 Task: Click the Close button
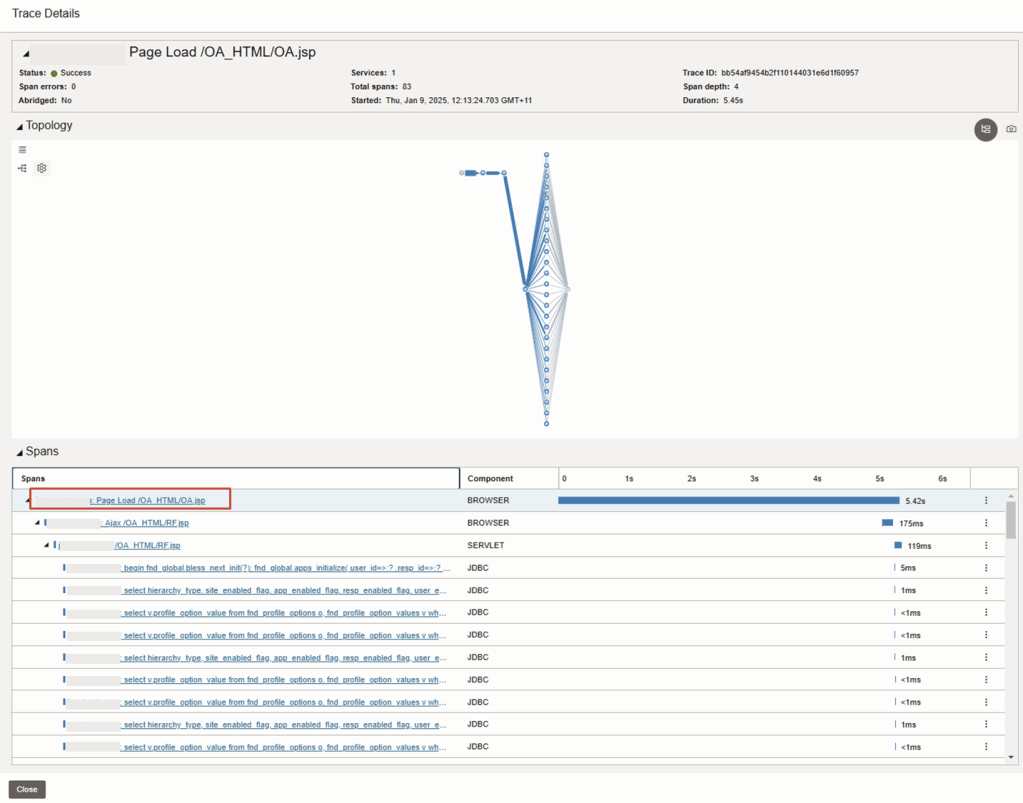[27, 789]
